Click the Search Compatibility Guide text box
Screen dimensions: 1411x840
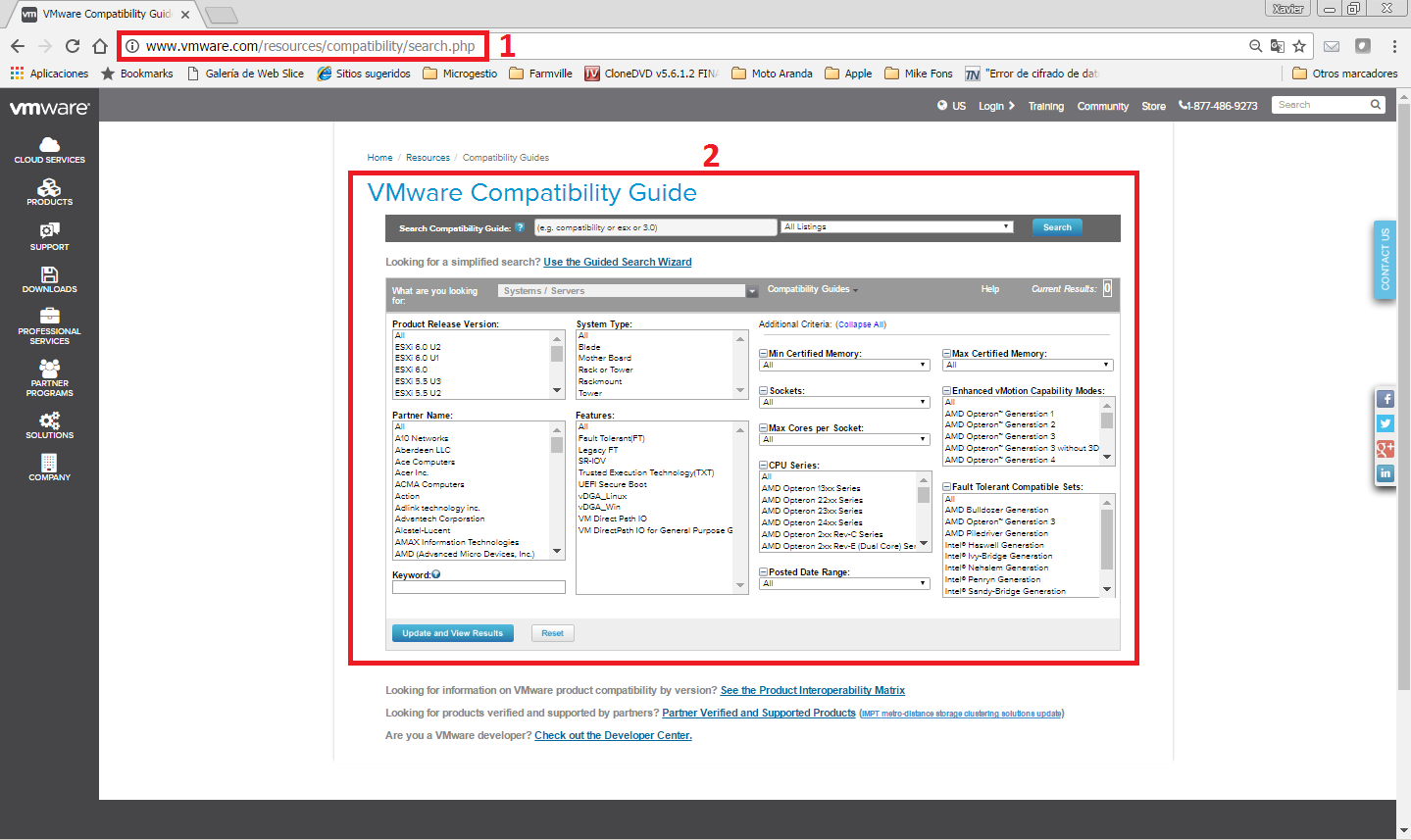(656, 227)
